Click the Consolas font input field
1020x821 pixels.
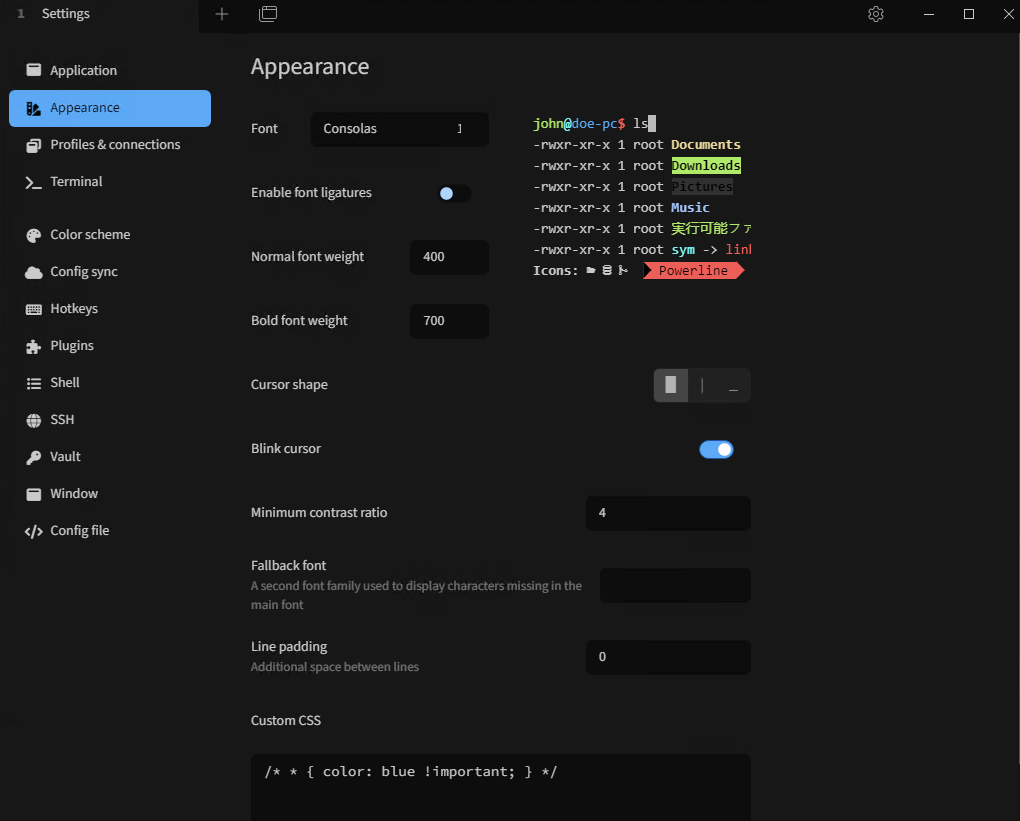click(399, 129)
